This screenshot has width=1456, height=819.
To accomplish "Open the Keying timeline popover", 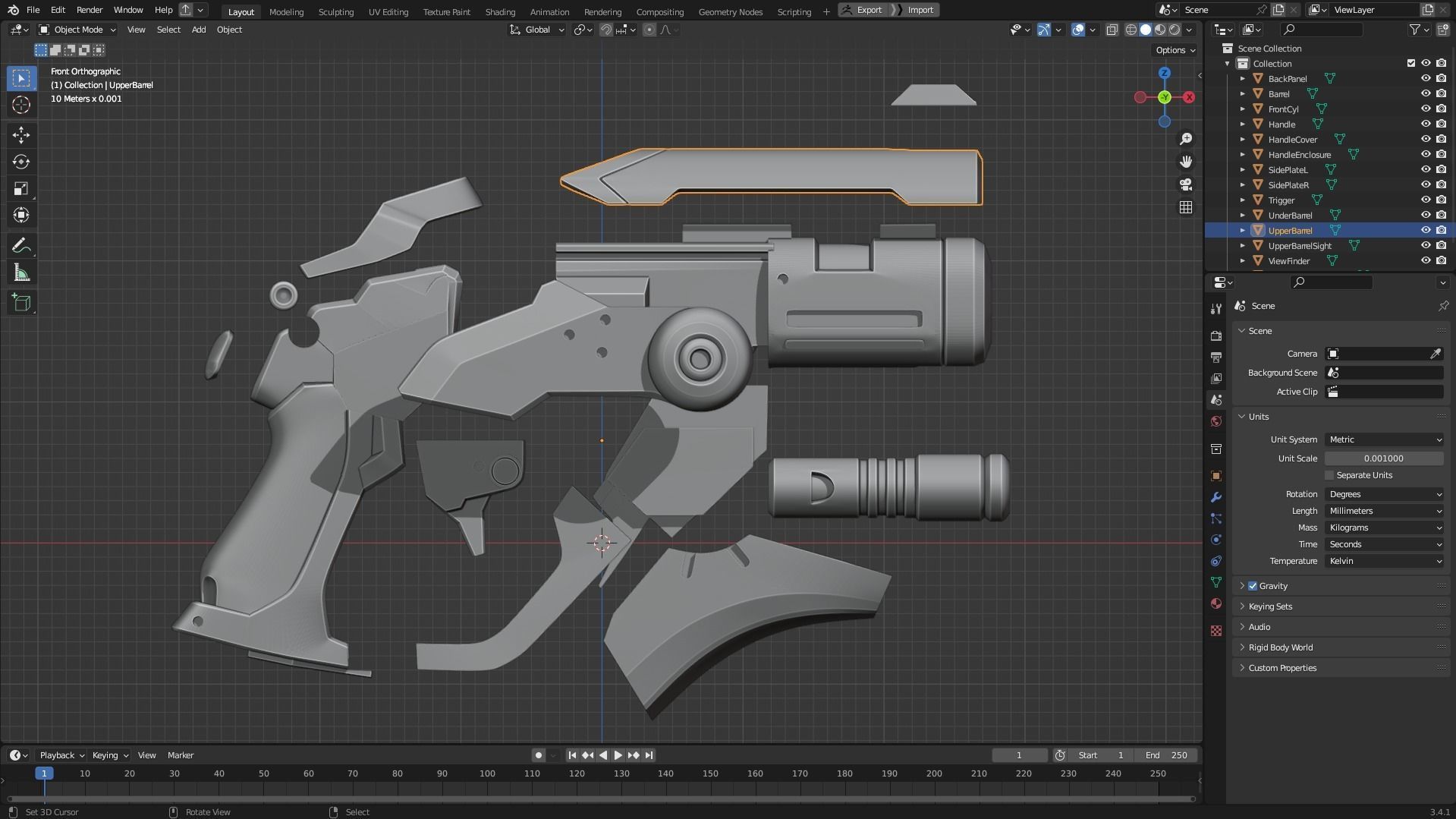I will [x=110, y=755].
